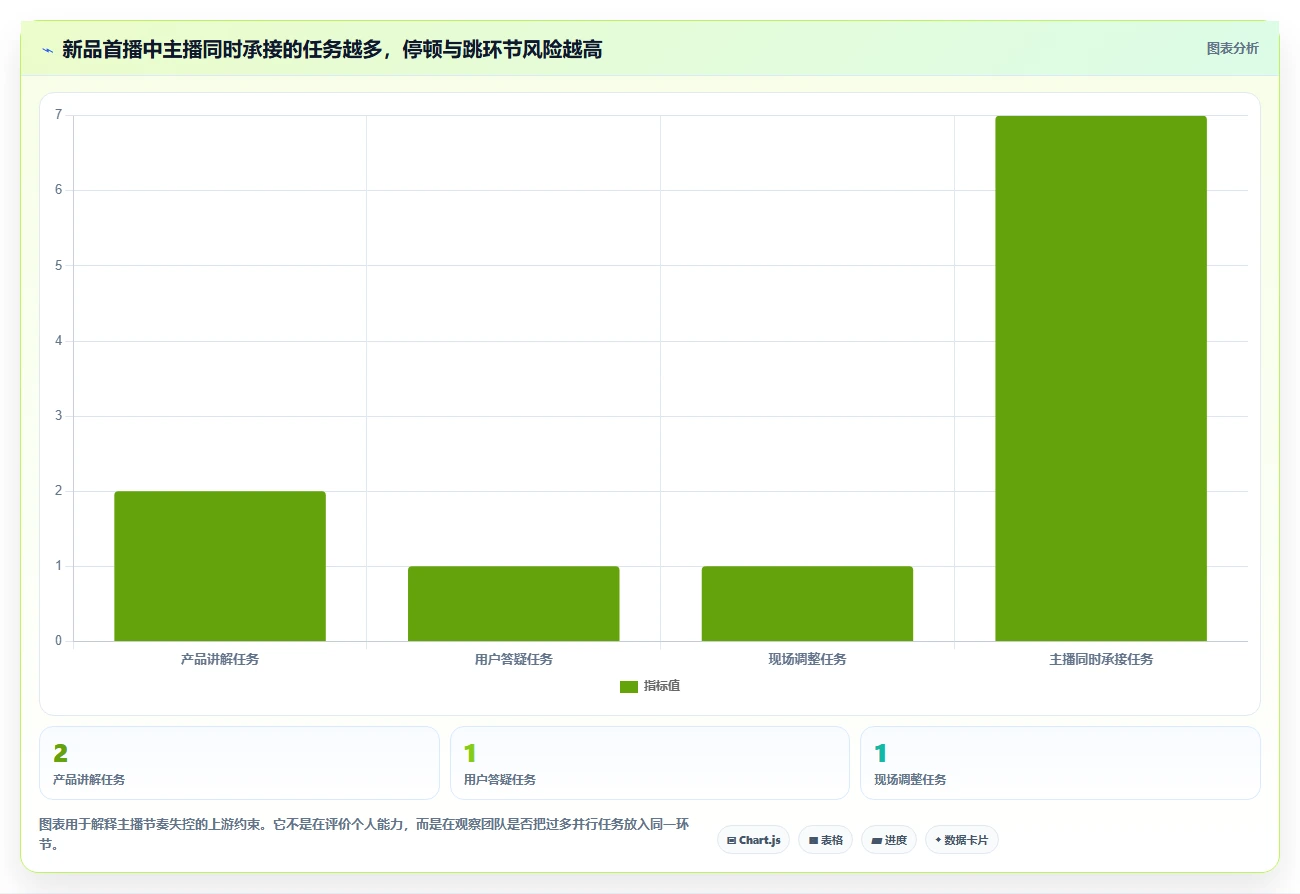Click the y-axis tick value 4
Viewport: 1300px width, 894px height.
pos(58,341)
